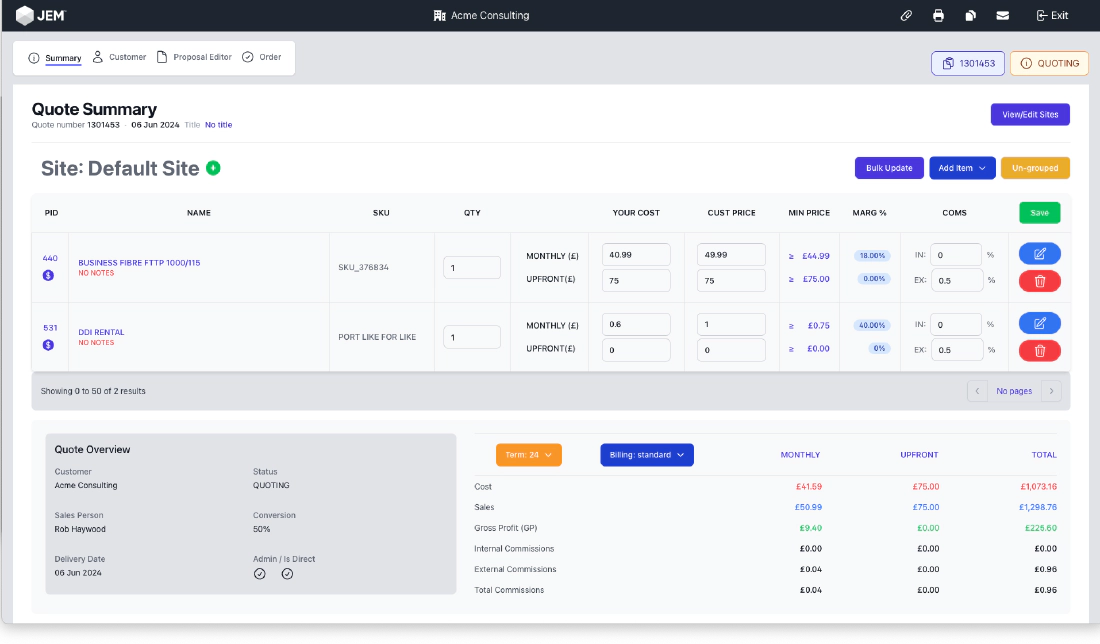Screen dimensions: 1100x644
Task: Click the SKU_376834 text
Action: click(x=363, y=267)
